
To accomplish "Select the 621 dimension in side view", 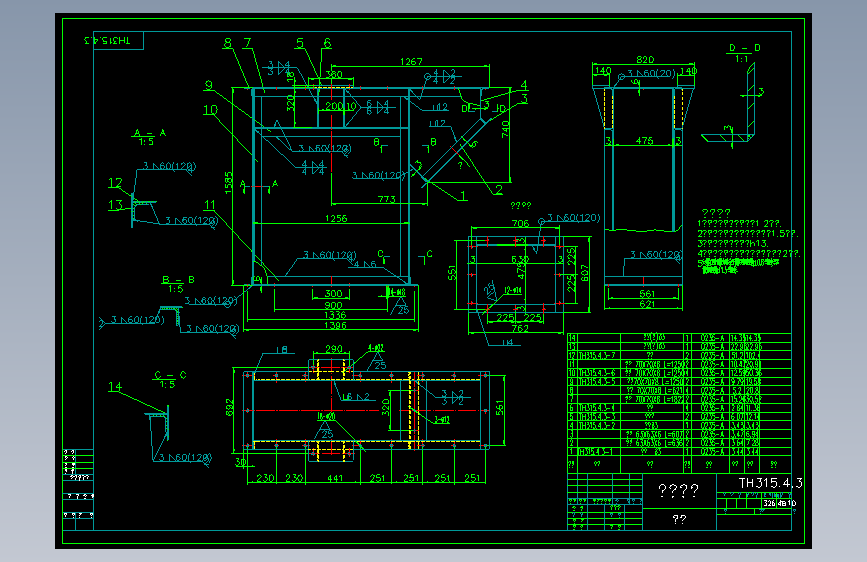I will [x=647, y=304].
